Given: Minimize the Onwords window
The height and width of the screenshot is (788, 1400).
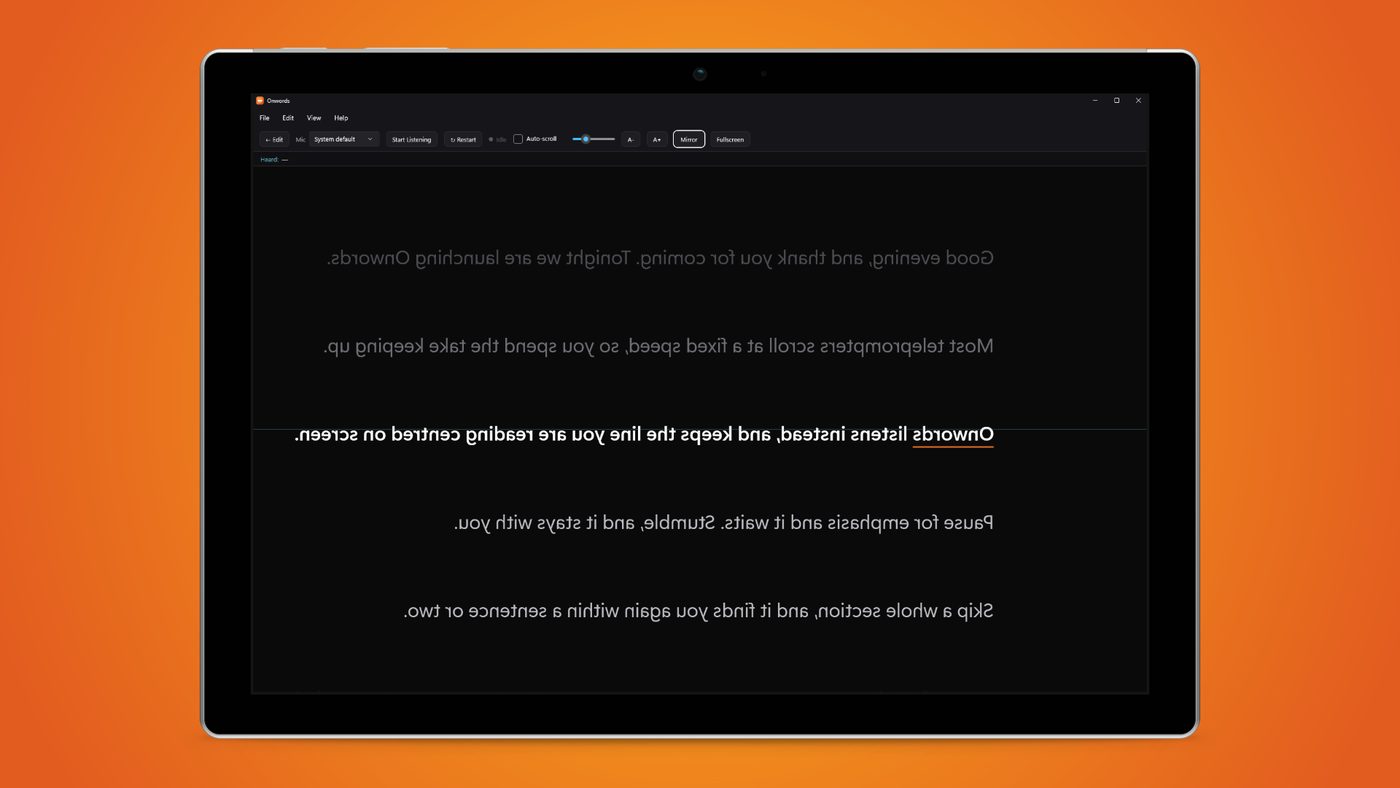Looking at the screenshot, I should coord(1095,100).
